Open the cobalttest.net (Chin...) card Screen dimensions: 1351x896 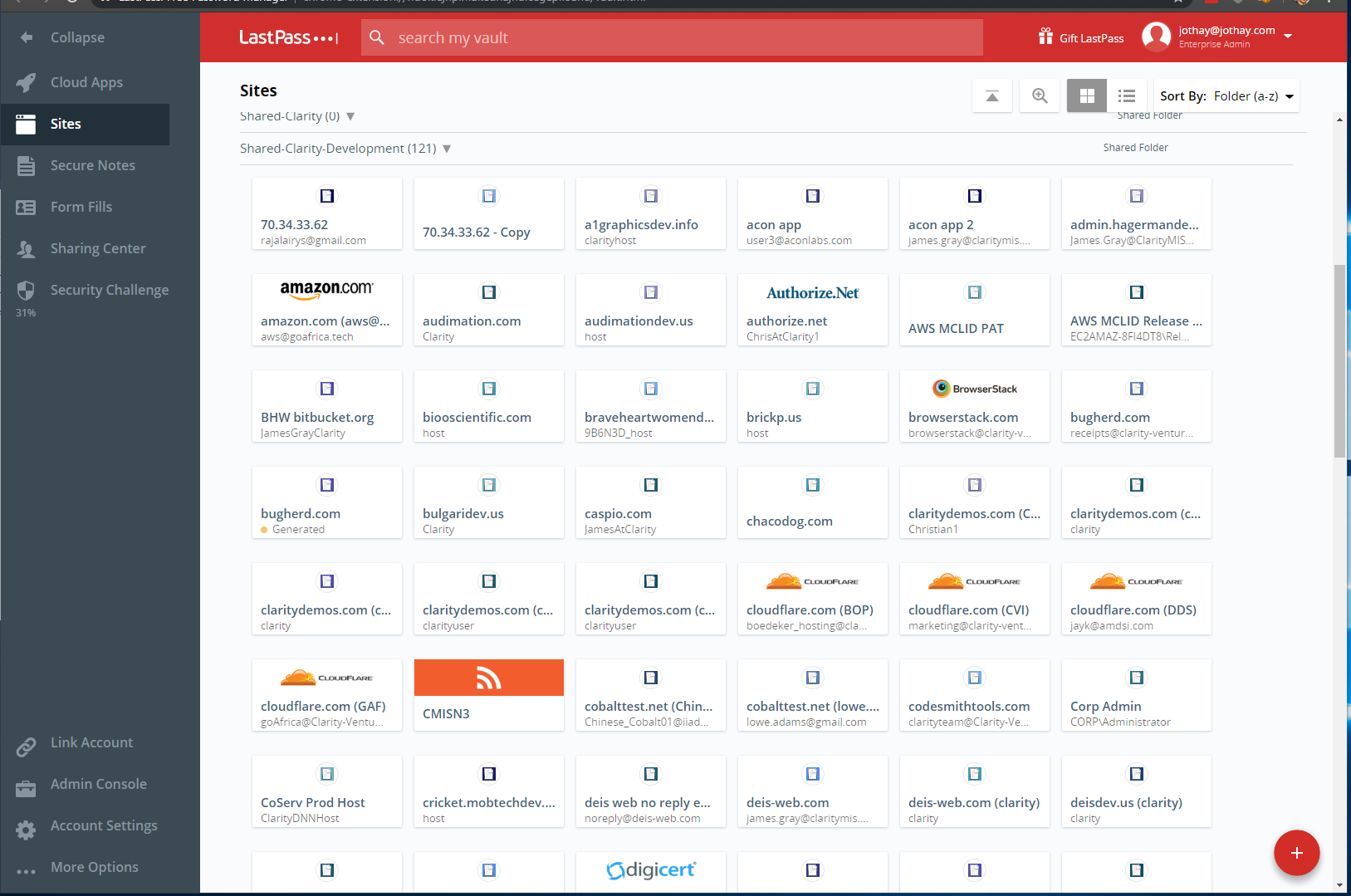[651, 695]
